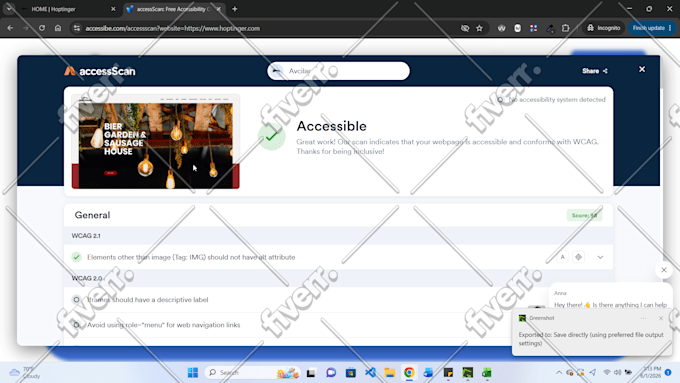Bookmark this page with the star
680x383 pixels.
click(x=479, y=28)
